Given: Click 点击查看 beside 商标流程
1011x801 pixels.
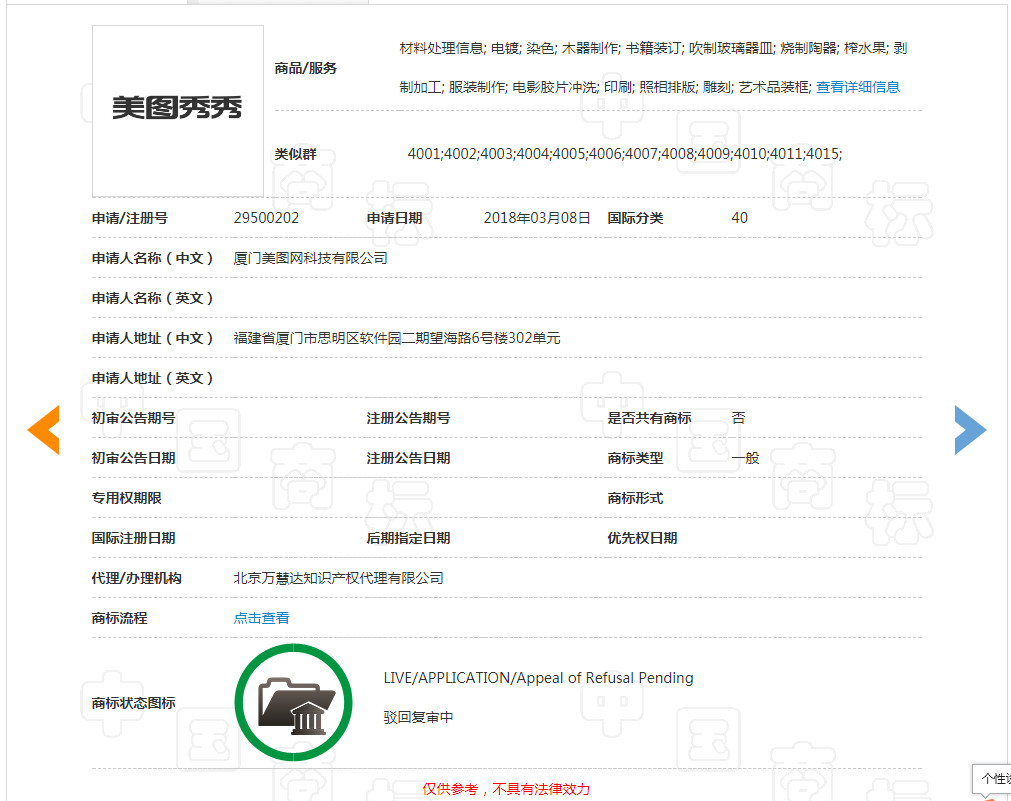Looking at the screenshot, I should pos(260,617).
